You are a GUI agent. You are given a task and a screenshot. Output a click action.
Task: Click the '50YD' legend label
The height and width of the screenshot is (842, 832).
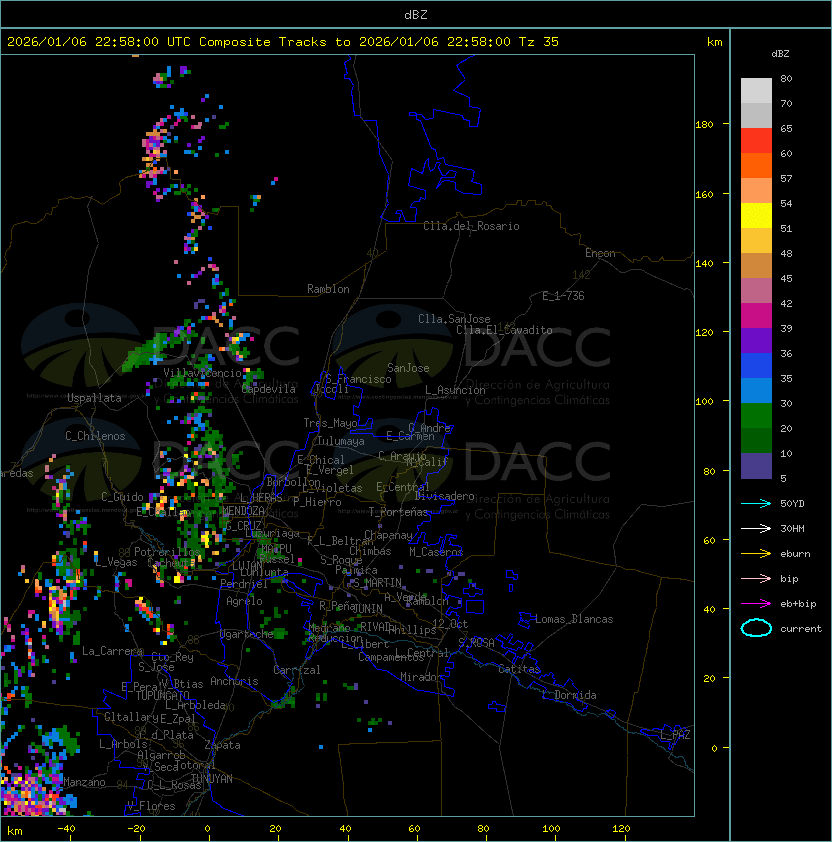tap(792, 503)
